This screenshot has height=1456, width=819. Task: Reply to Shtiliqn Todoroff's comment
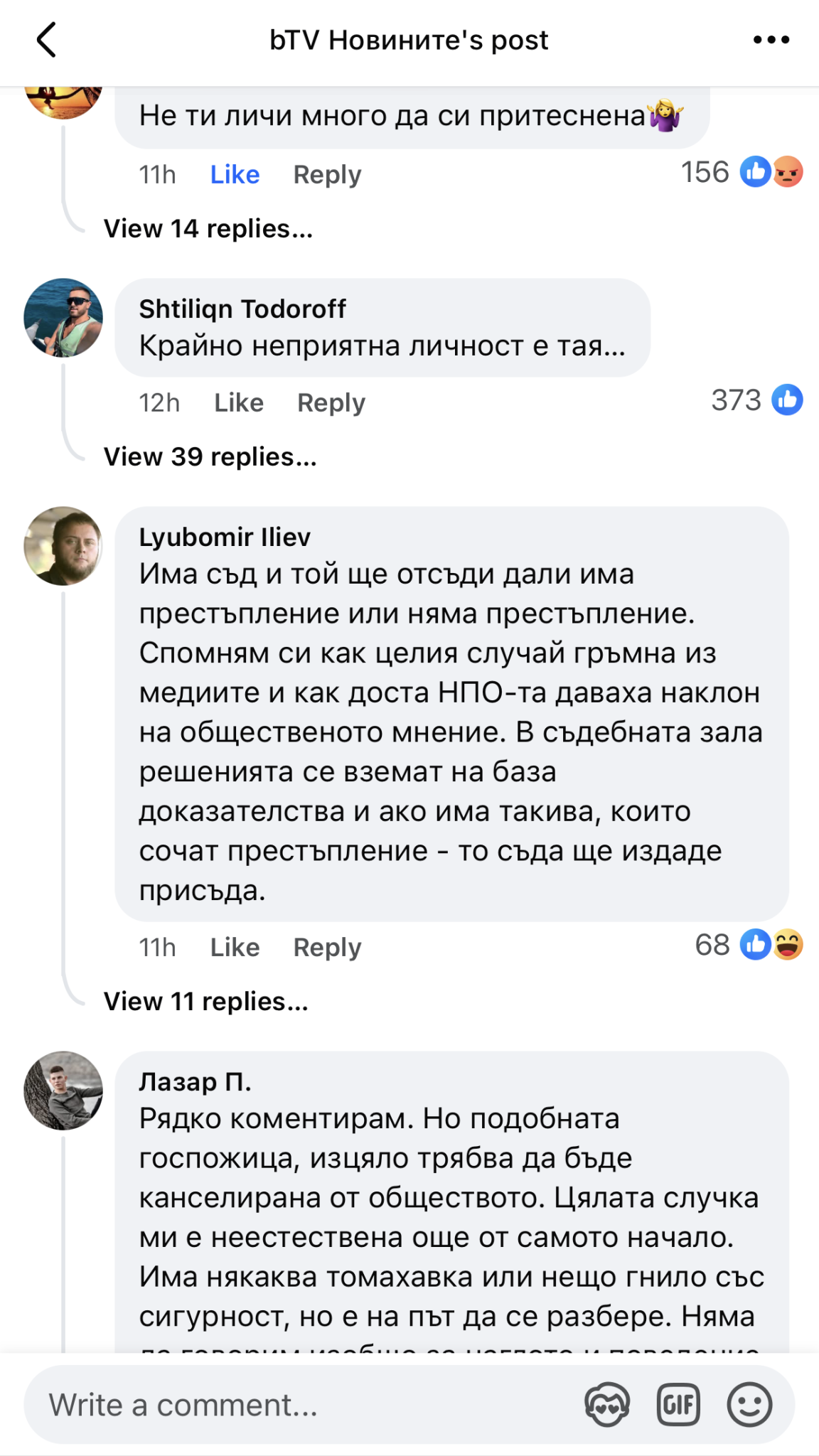pyautogui.click(x=331, y=402)
